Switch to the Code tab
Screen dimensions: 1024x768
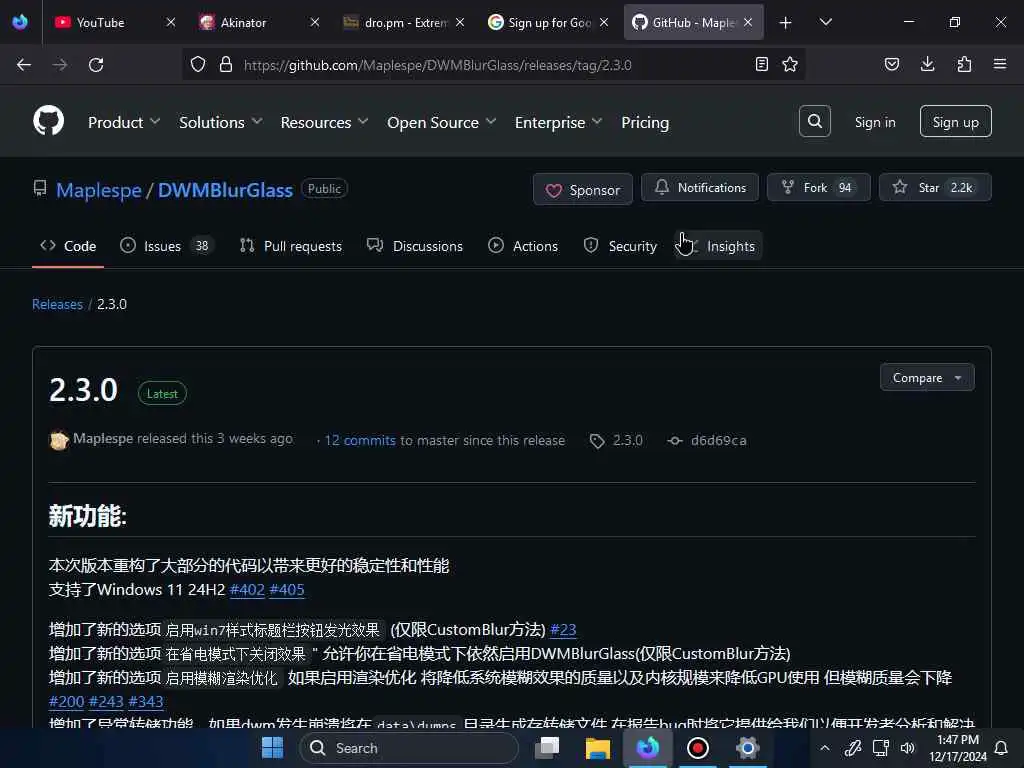click(68, 246)
